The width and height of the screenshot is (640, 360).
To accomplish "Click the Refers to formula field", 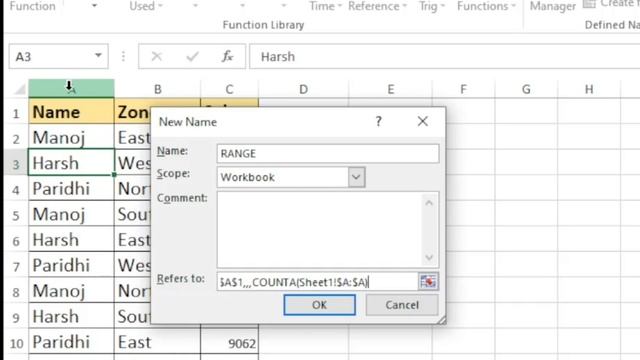I will pyautogui.click(x=317, y=282).
